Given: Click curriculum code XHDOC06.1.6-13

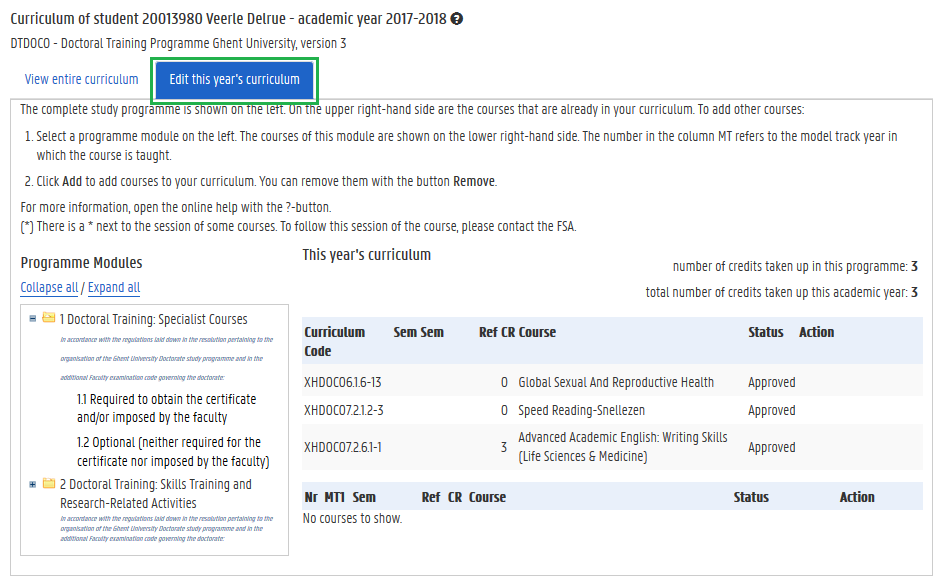Looking at the screenshot, I should tap(342, 382).
